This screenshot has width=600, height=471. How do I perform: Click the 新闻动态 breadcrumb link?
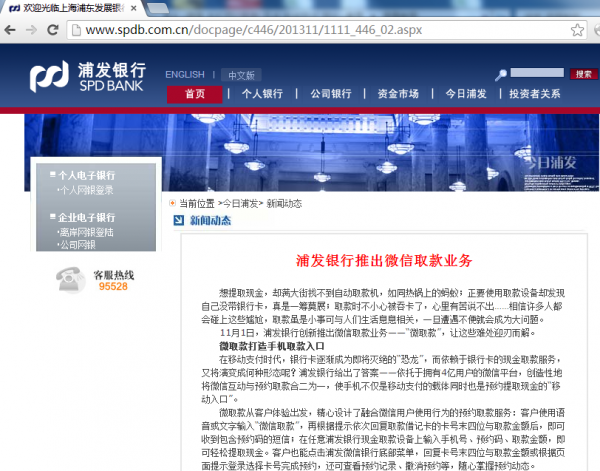(284, 204)
